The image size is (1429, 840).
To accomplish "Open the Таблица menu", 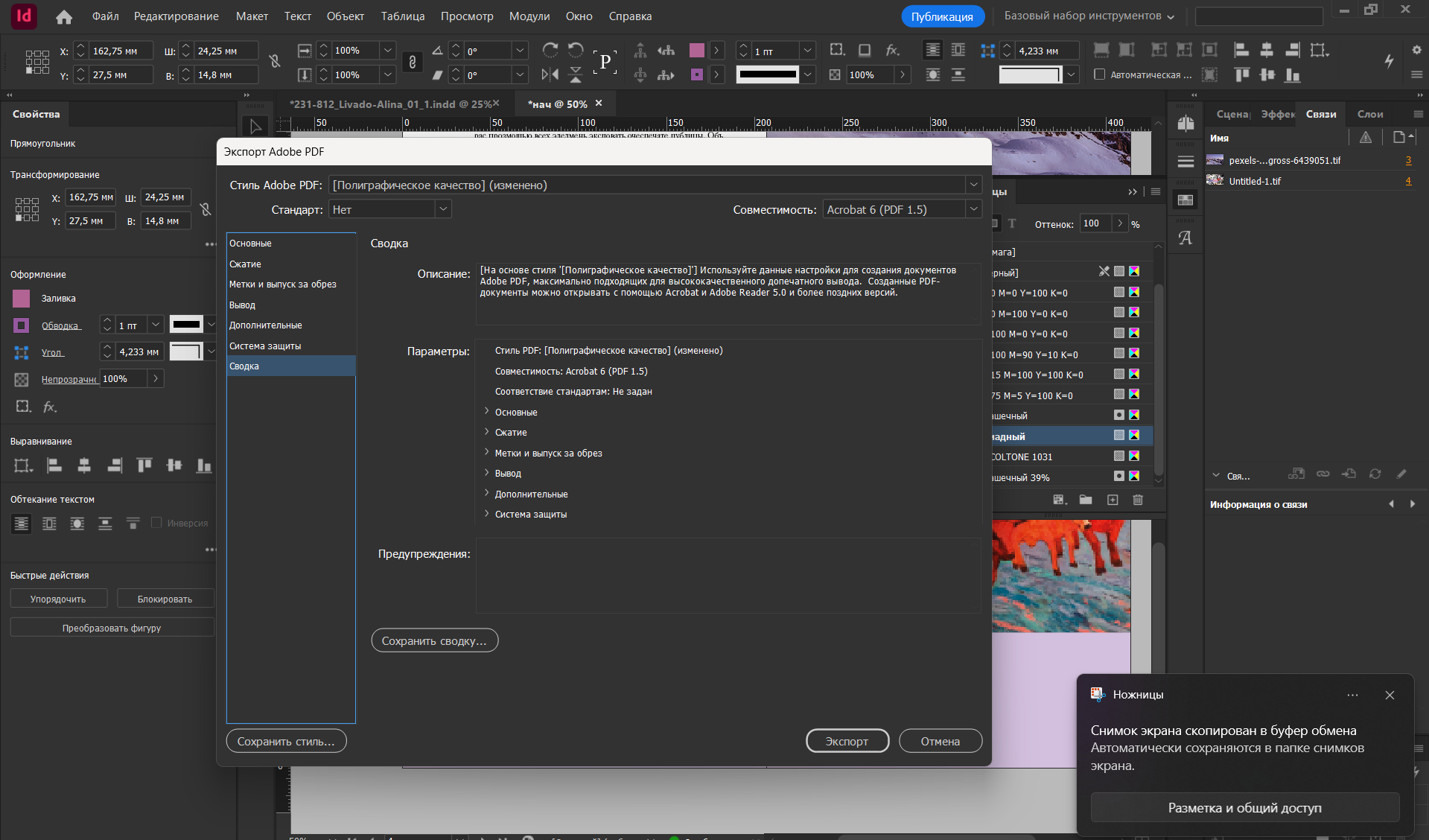I will coord(403,16).
